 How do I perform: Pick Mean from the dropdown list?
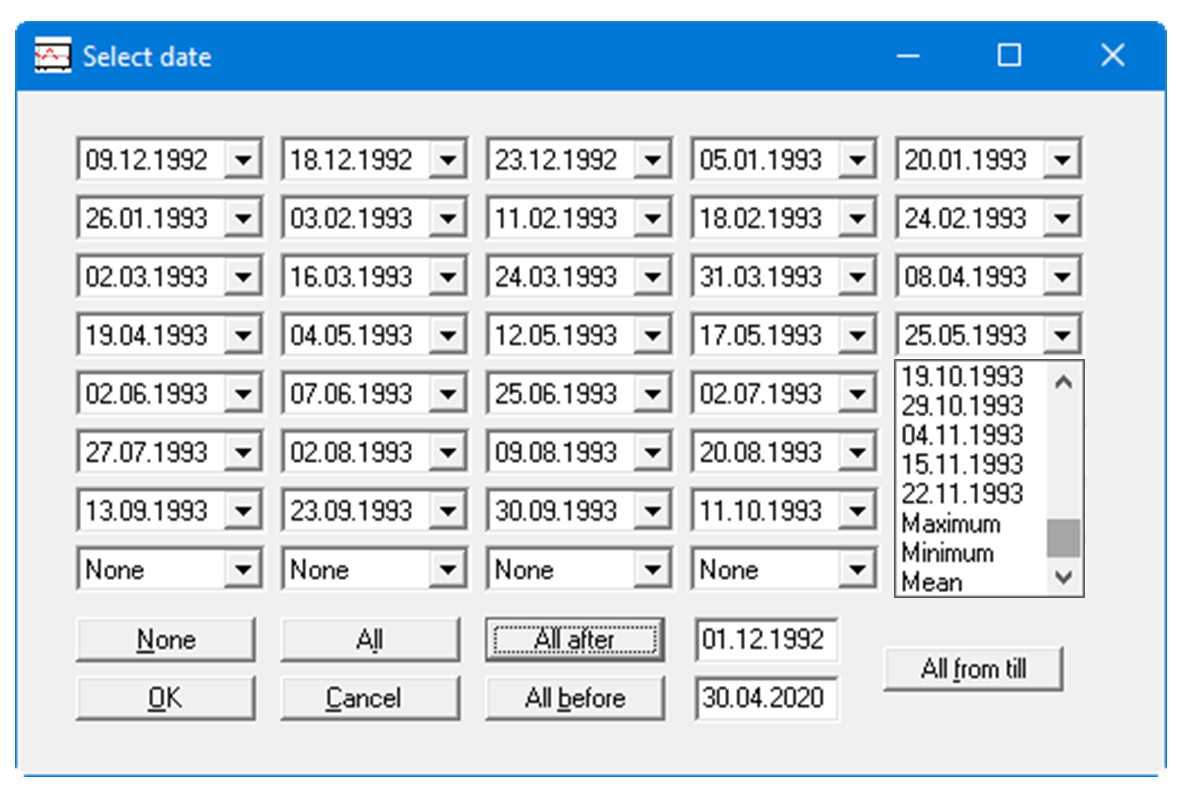[931, 581]
